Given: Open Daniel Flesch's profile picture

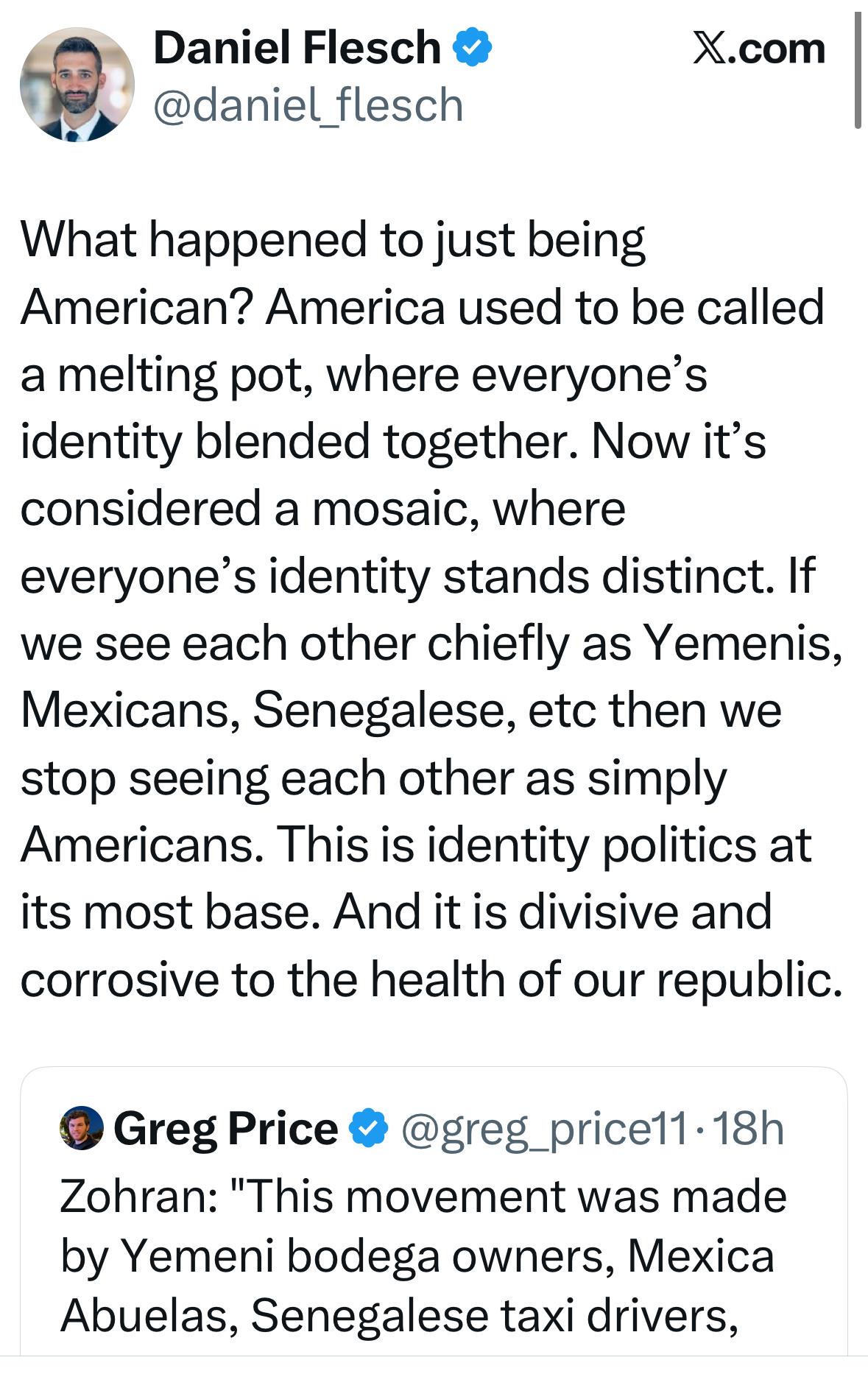Looking at the screenshot, I should tap(77, 85).
